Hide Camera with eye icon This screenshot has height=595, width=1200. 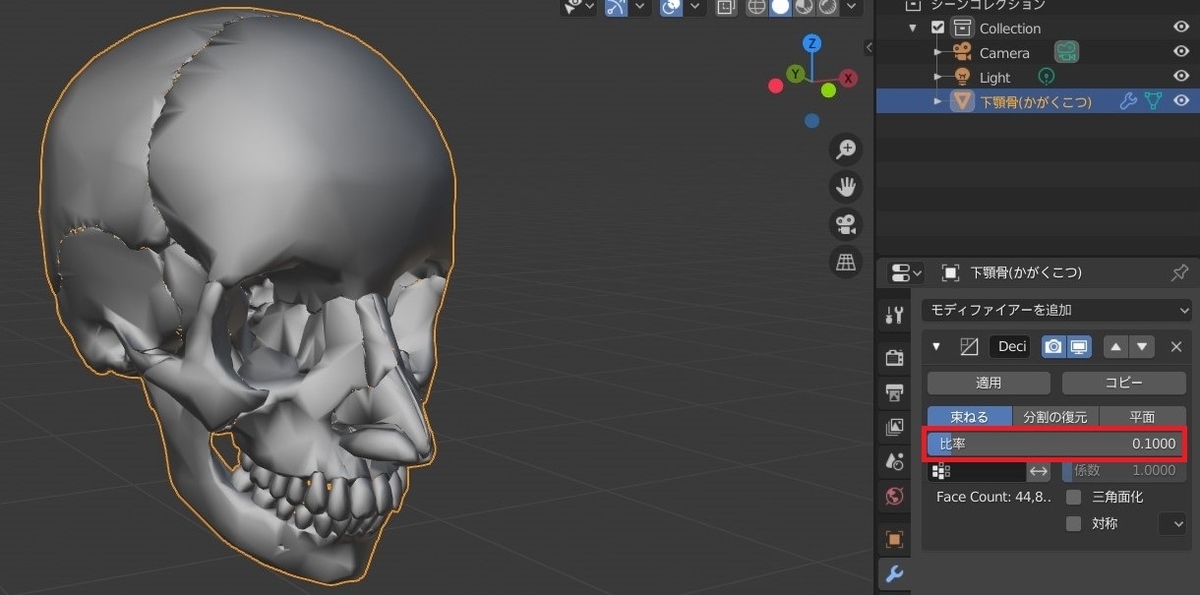point(1181,52)
